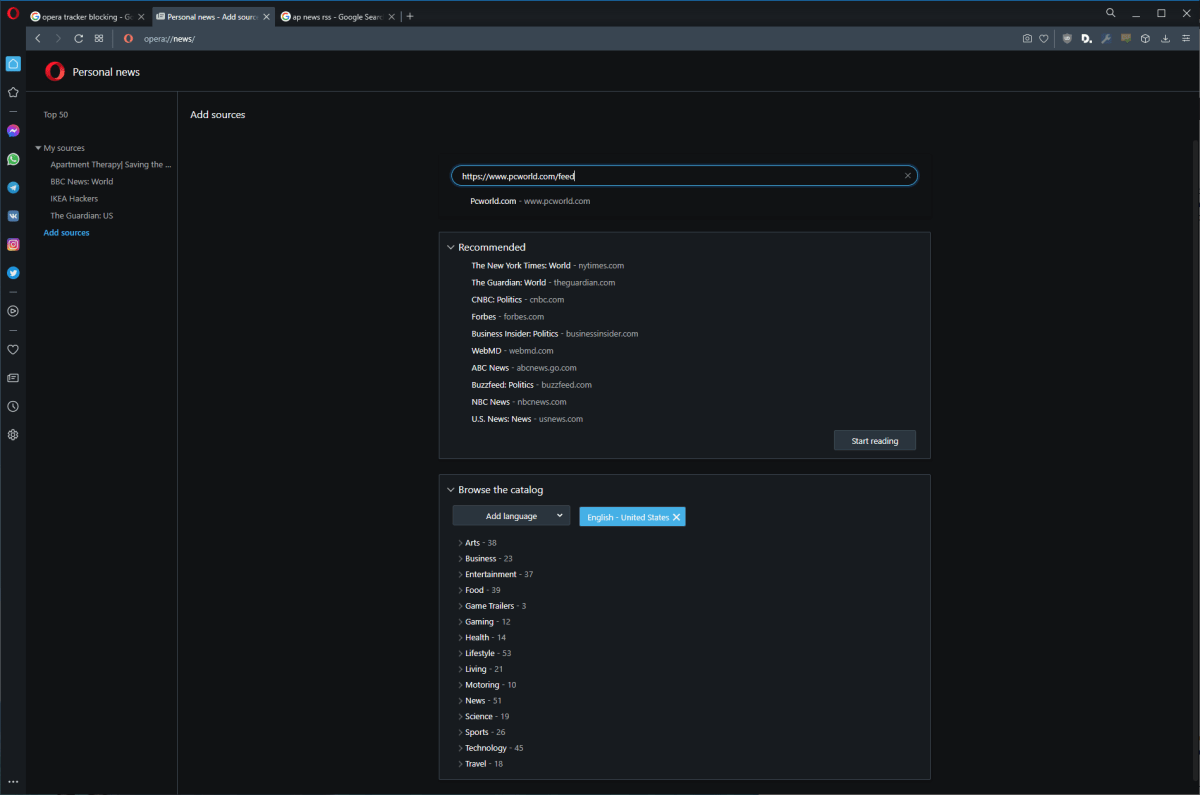Go back to previous page
Image resolution: width=1200 pixels, height=795 pixels.
38,38
